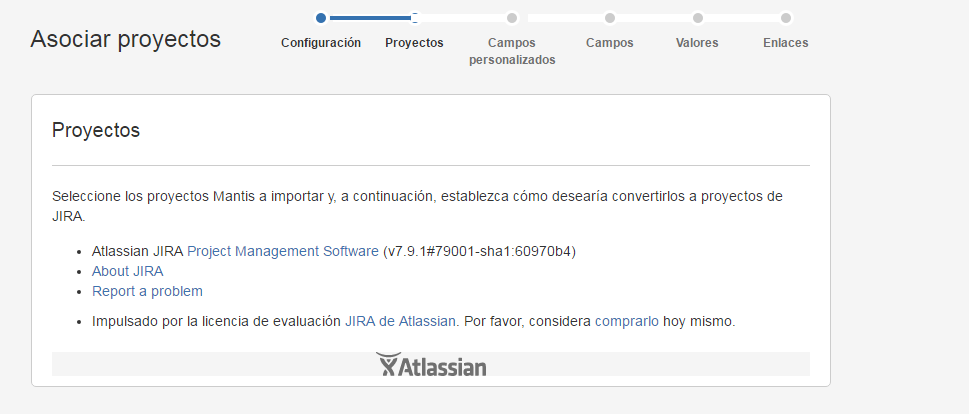
Task: Click the version text v7.9.1#79001-sha1:60970b4
Action: coord(479,251)
